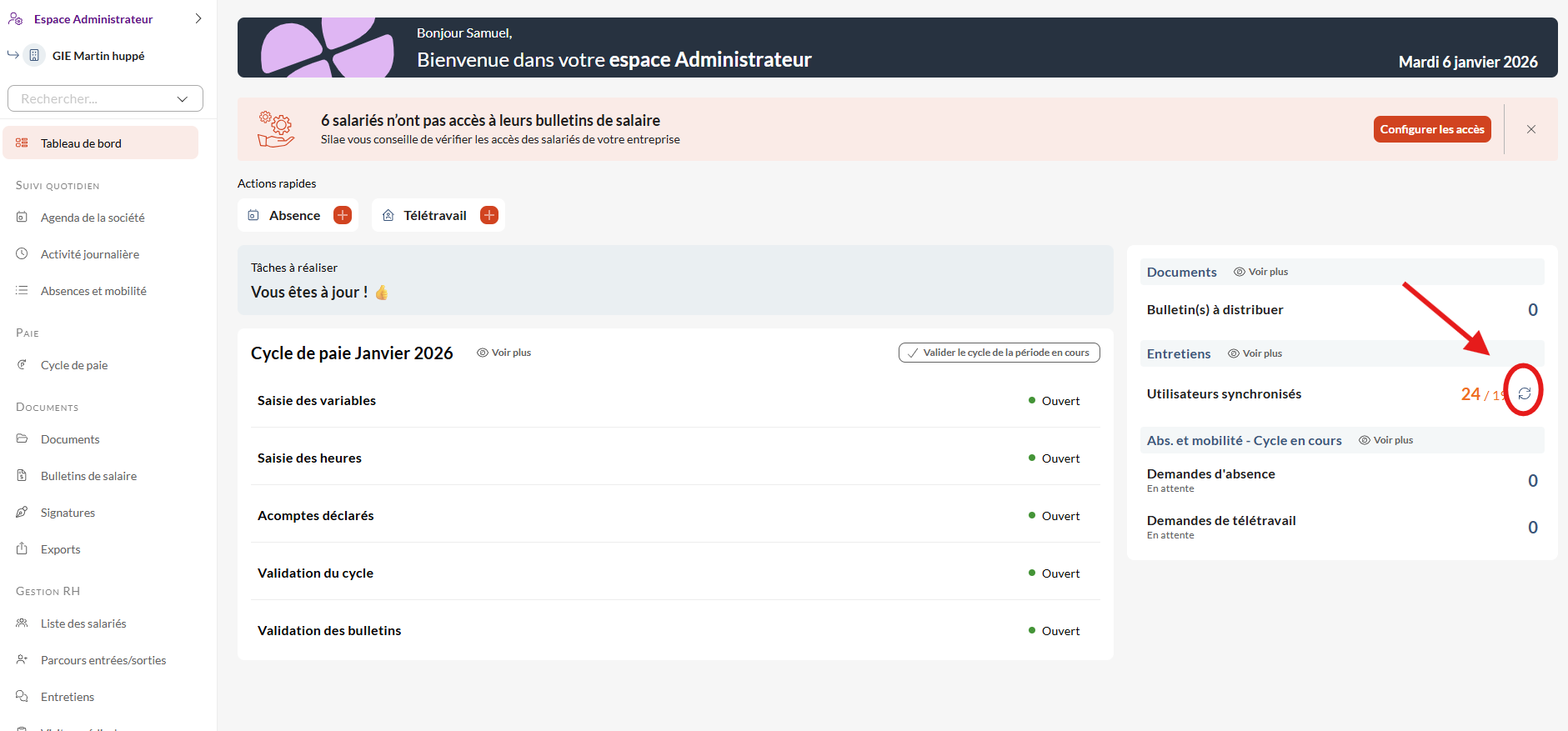1568x731 pixels.
Task: Open Voir plus beside Cycle de paie Janvier 2026
Action: (503, 353)
